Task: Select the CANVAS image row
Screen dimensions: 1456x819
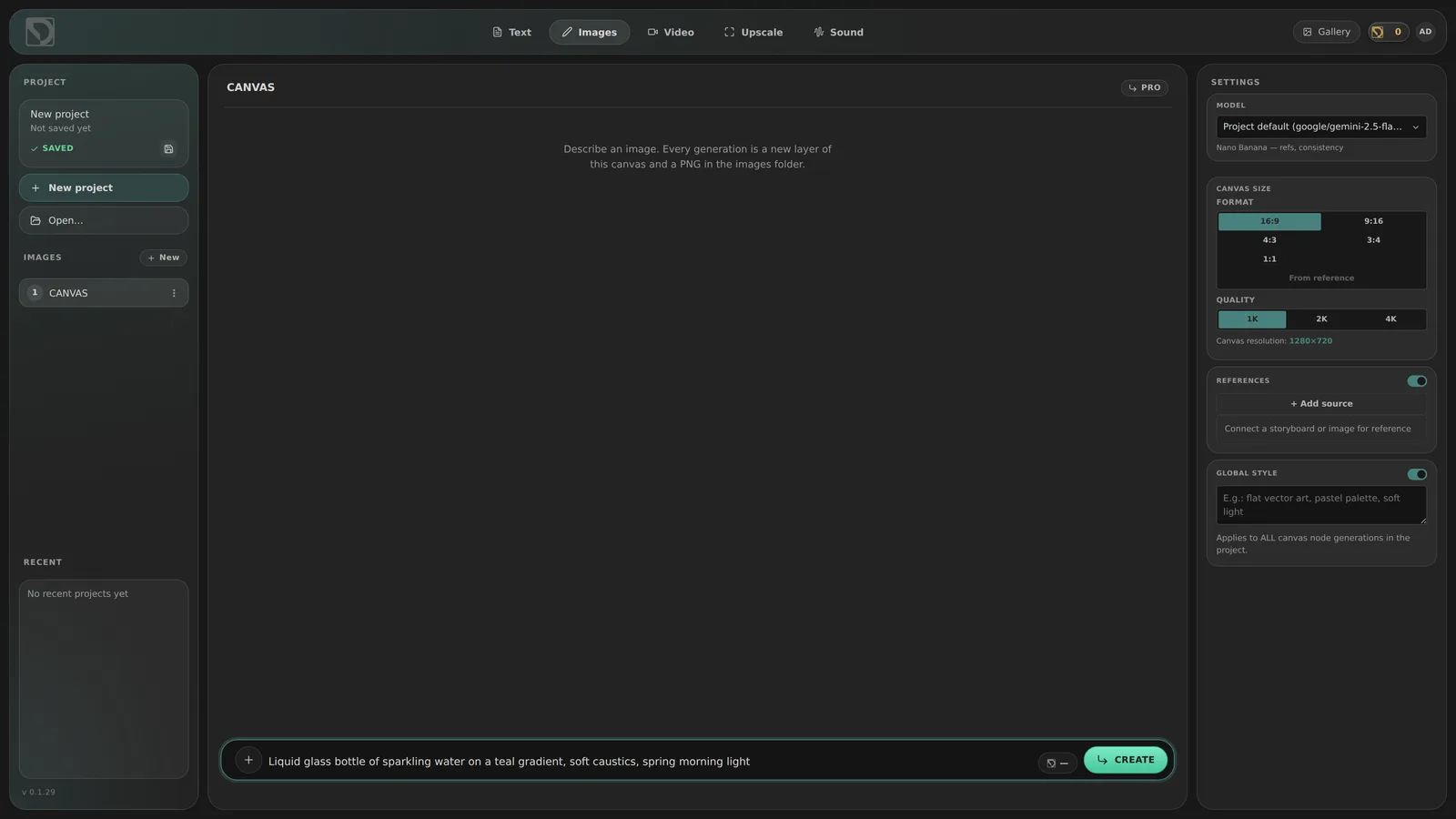Action: (x=104, y=293)
